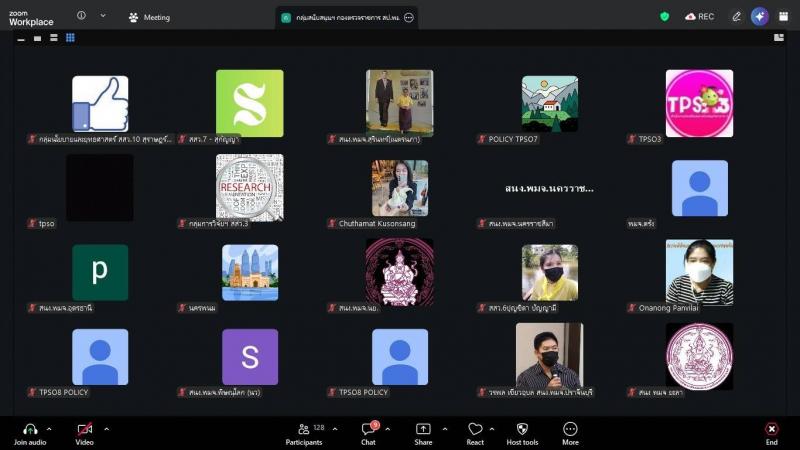Click the Zoom Workplace logo
The height and width of the screenshot is (450, 800).
click(31, 18)
